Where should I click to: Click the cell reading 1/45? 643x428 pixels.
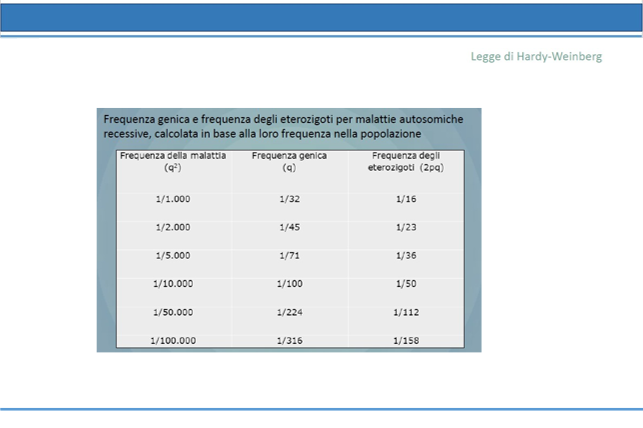click(x=290, y=227)
